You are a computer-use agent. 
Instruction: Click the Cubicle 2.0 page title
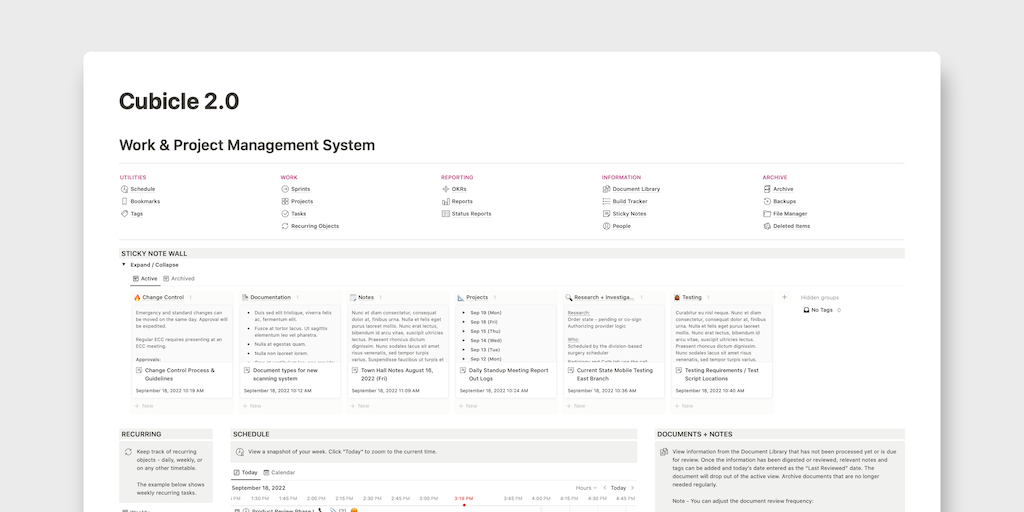point(179,101)
